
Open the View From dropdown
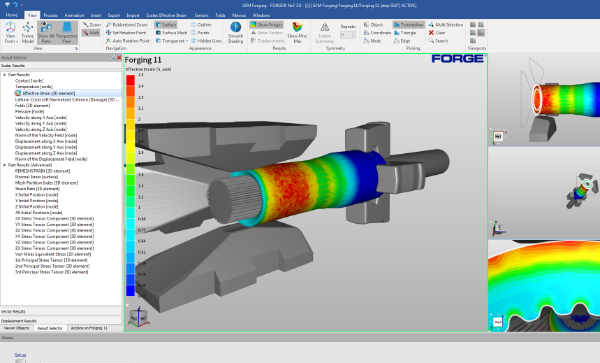[10, 32]
